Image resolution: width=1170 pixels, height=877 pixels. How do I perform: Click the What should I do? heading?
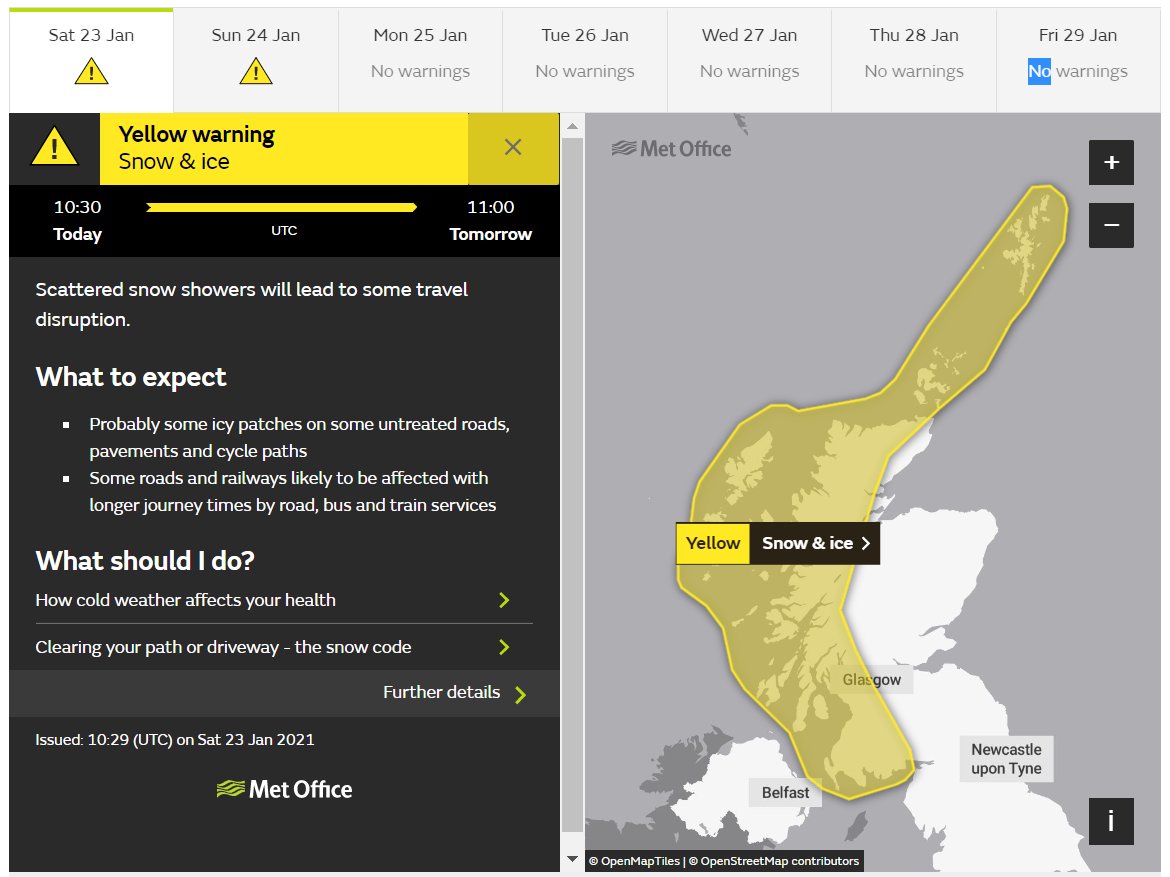[145, 561]
